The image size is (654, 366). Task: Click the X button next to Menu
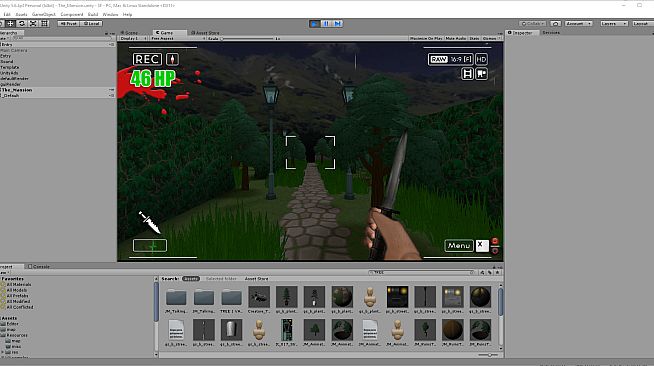click(482, 246)
